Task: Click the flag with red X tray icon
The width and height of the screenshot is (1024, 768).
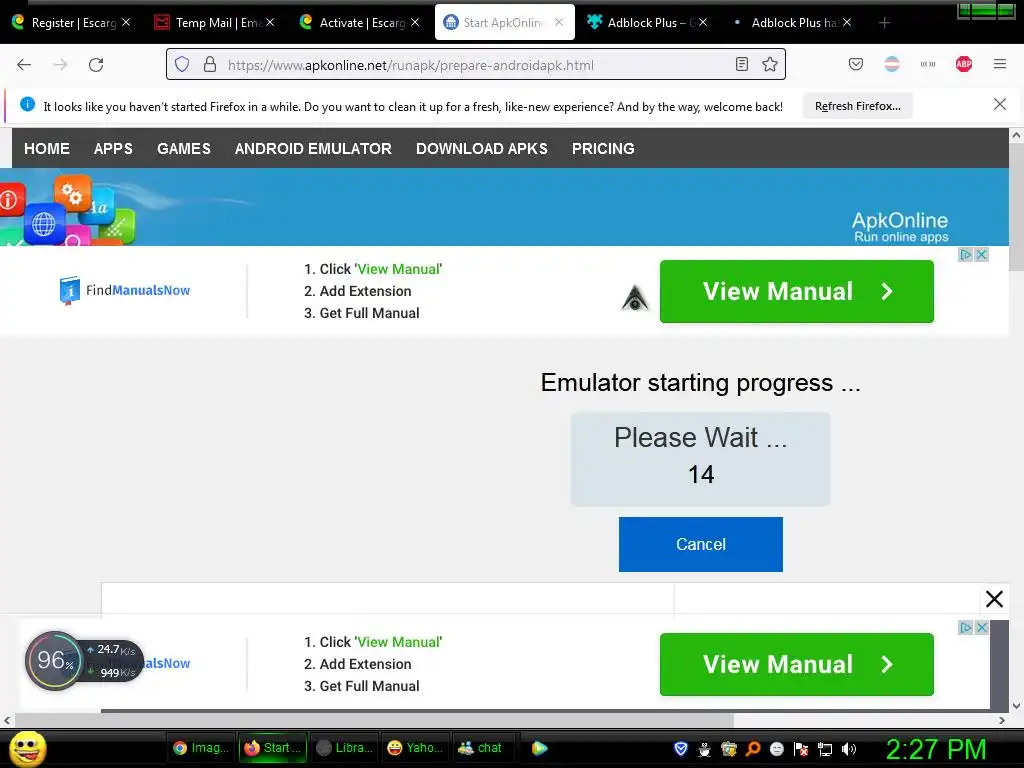Action: click(x=801, y=749)
